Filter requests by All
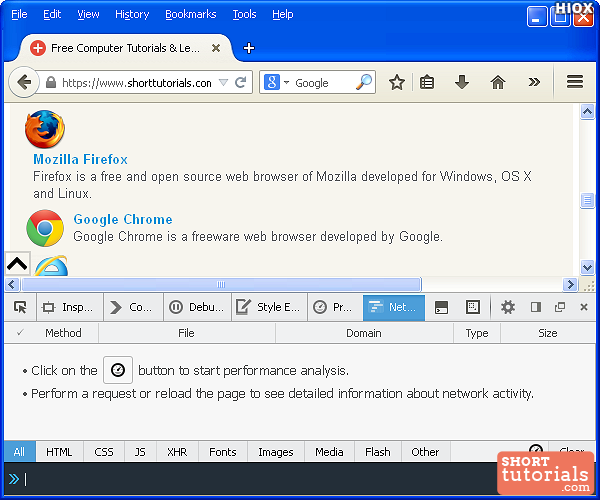600x500 pixels. click(20, 452)
